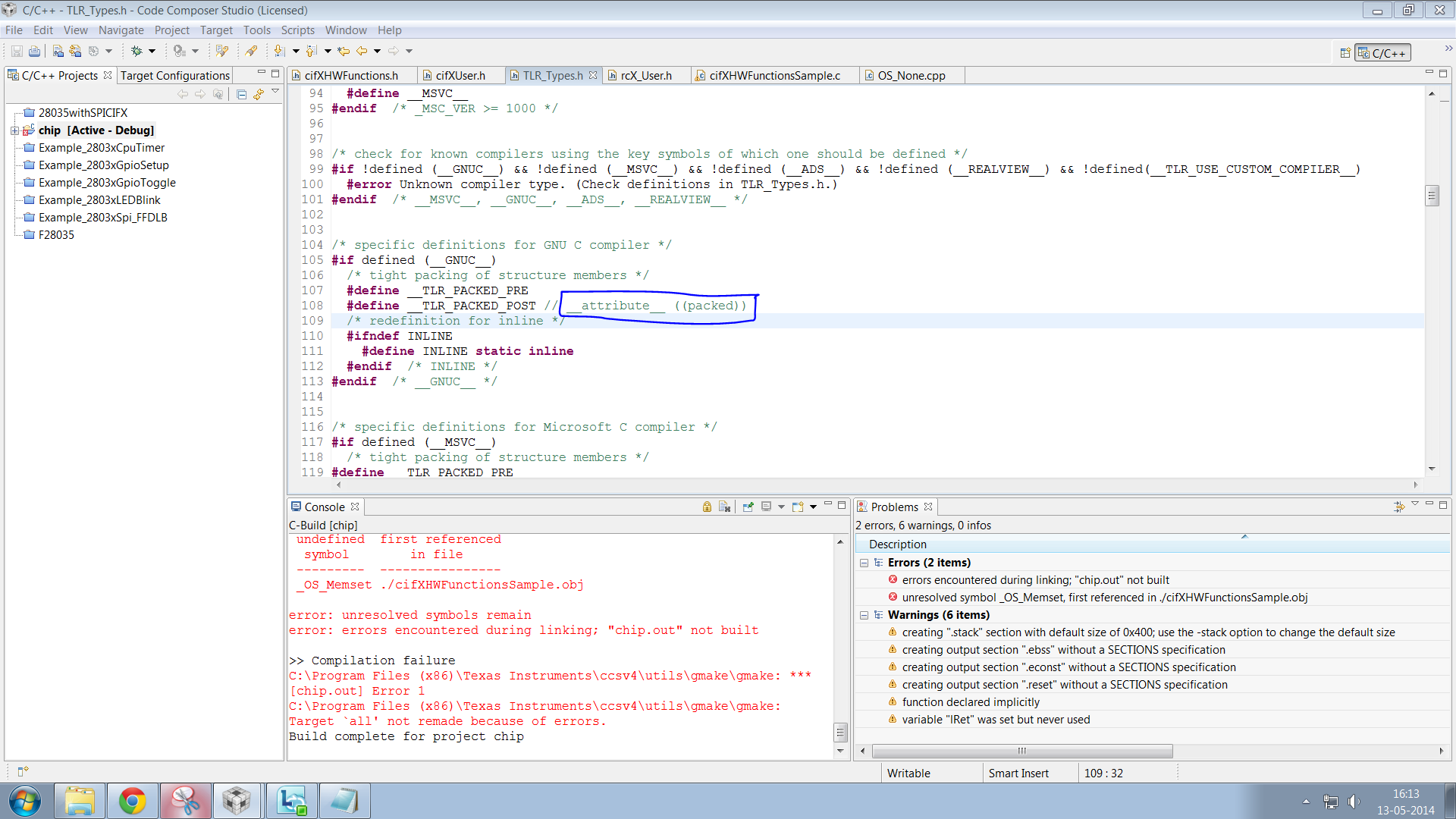The height and width of the screenshot is (819, 1456).
Task: Open the Previous Annotation dropdown arrow
Action: pyautogui.click(x=328, y=51)
